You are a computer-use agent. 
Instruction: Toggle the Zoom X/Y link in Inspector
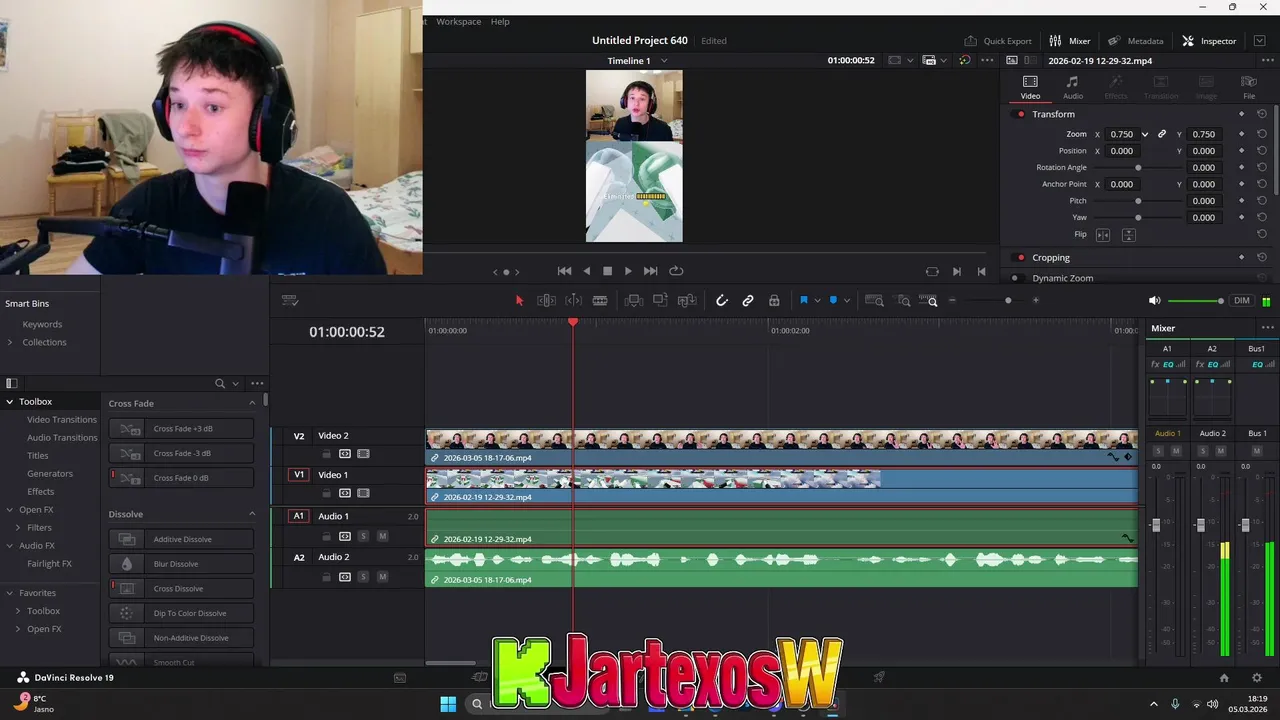[x=1162, y=134]
